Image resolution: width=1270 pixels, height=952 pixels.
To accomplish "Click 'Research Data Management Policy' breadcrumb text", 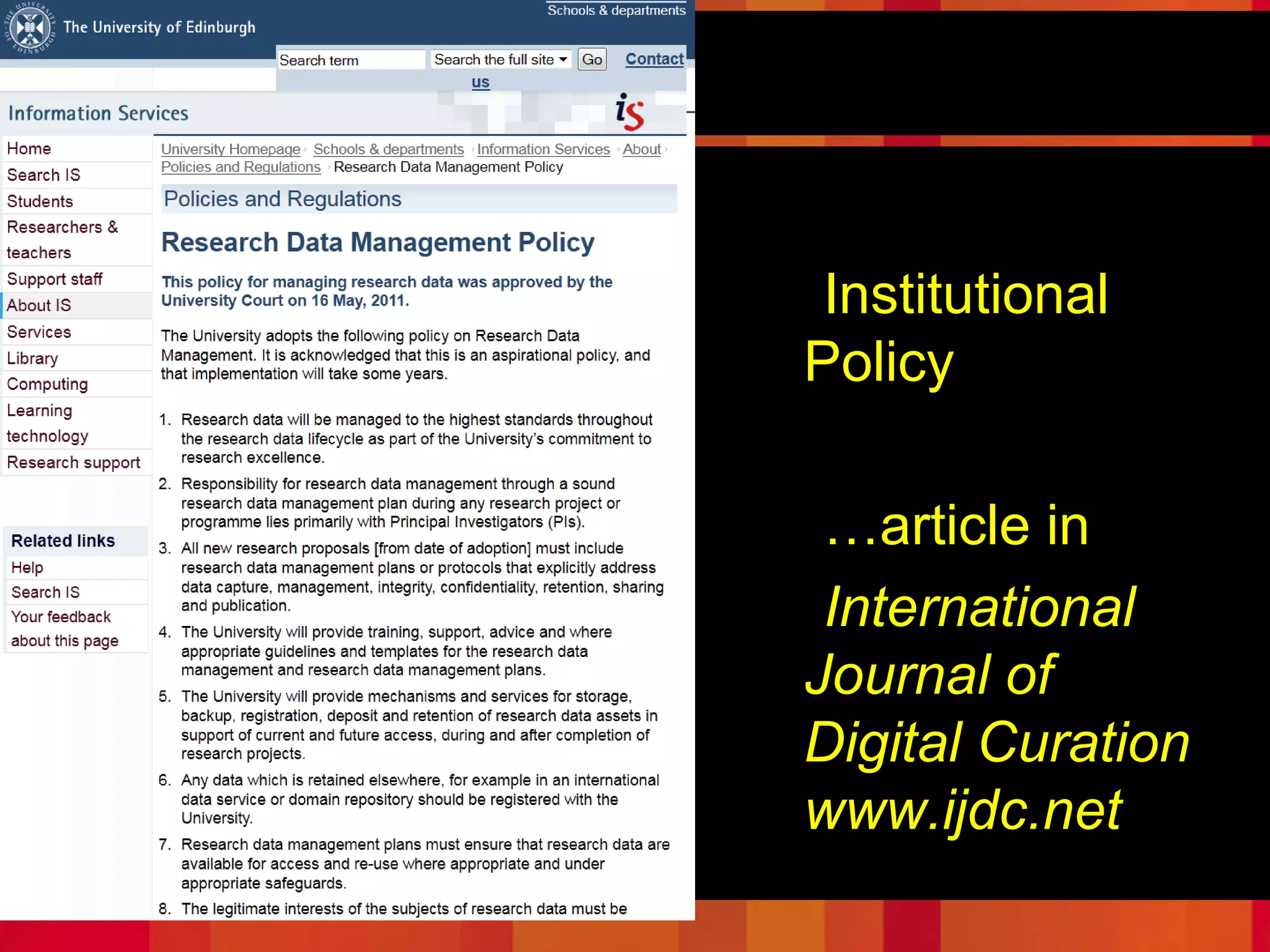I will 448,167.
